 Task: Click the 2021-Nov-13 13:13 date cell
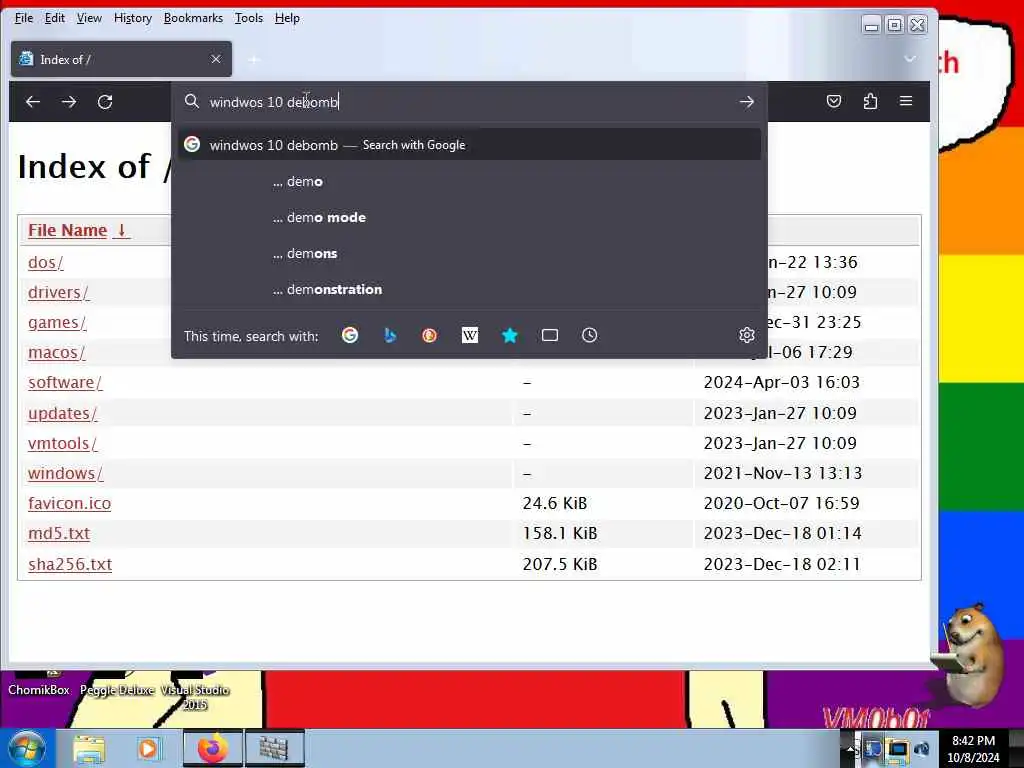coord(782,473)
